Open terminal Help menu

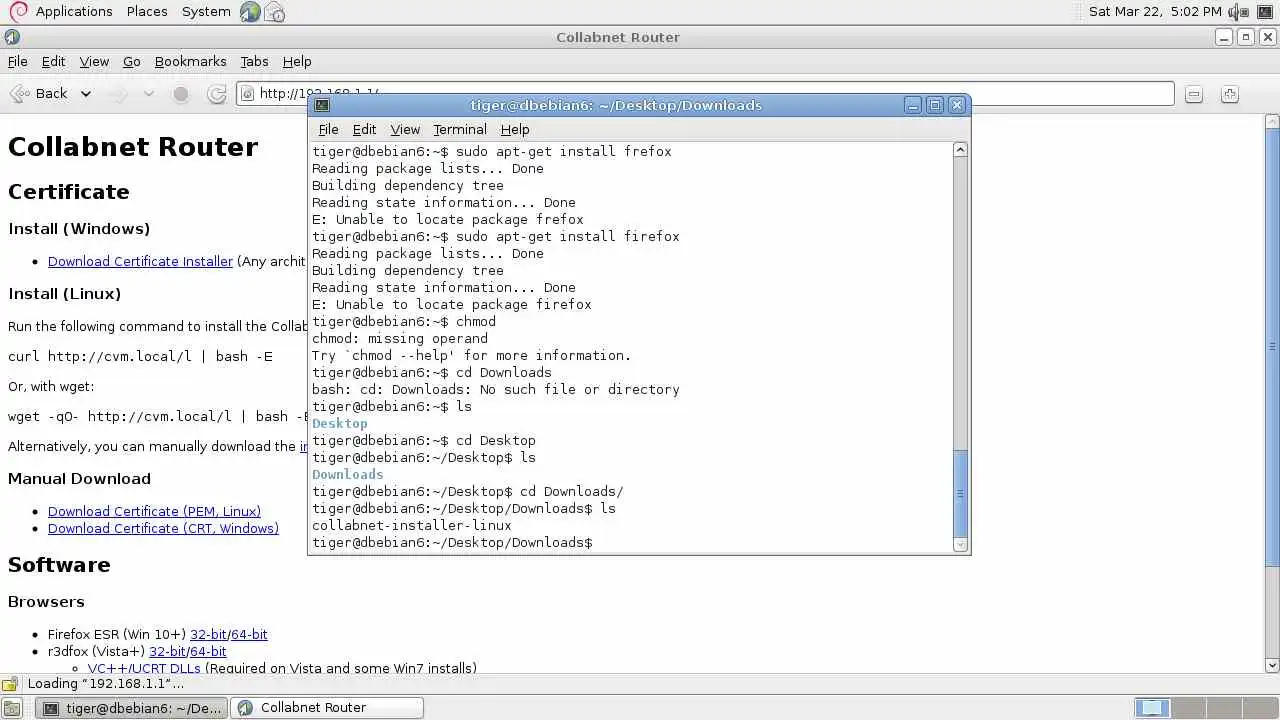point(515,129)
